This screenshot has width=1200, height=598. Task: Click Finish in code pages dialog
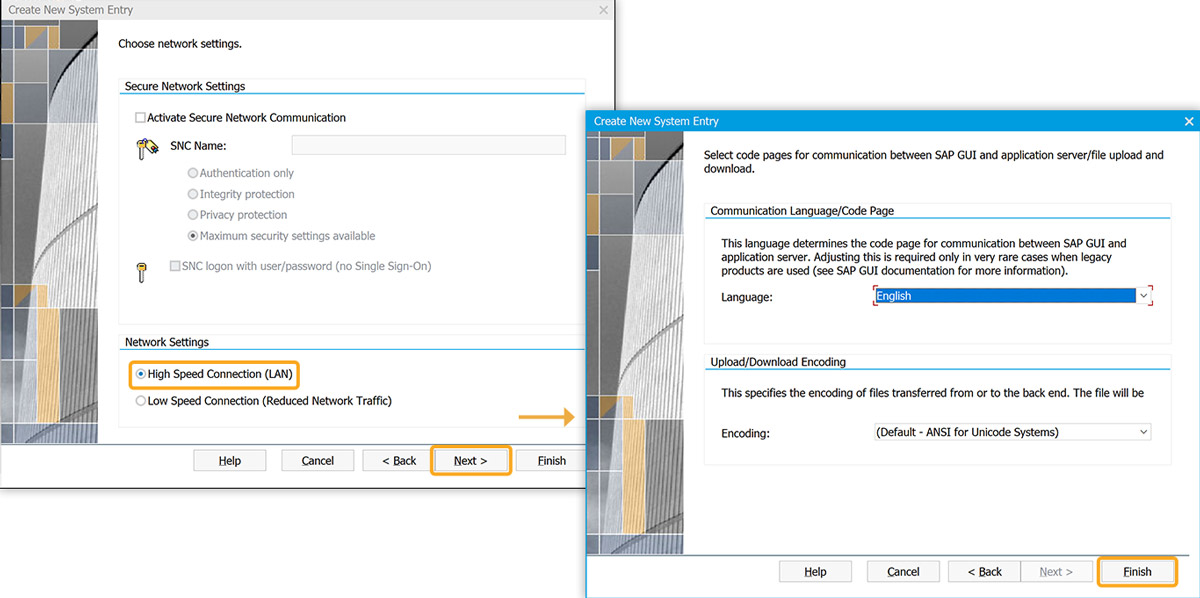click(x=1137, y=572)
